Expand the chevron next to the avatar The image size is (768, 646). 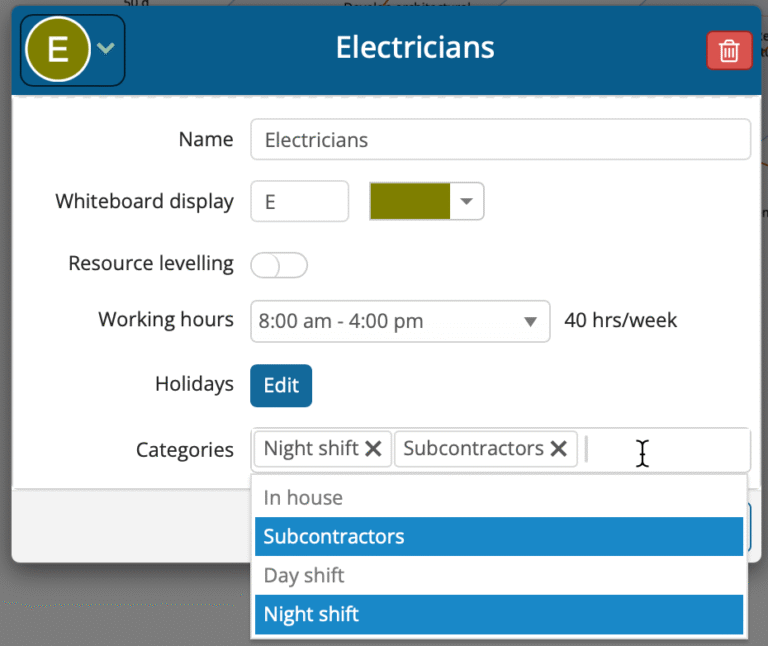106,49
